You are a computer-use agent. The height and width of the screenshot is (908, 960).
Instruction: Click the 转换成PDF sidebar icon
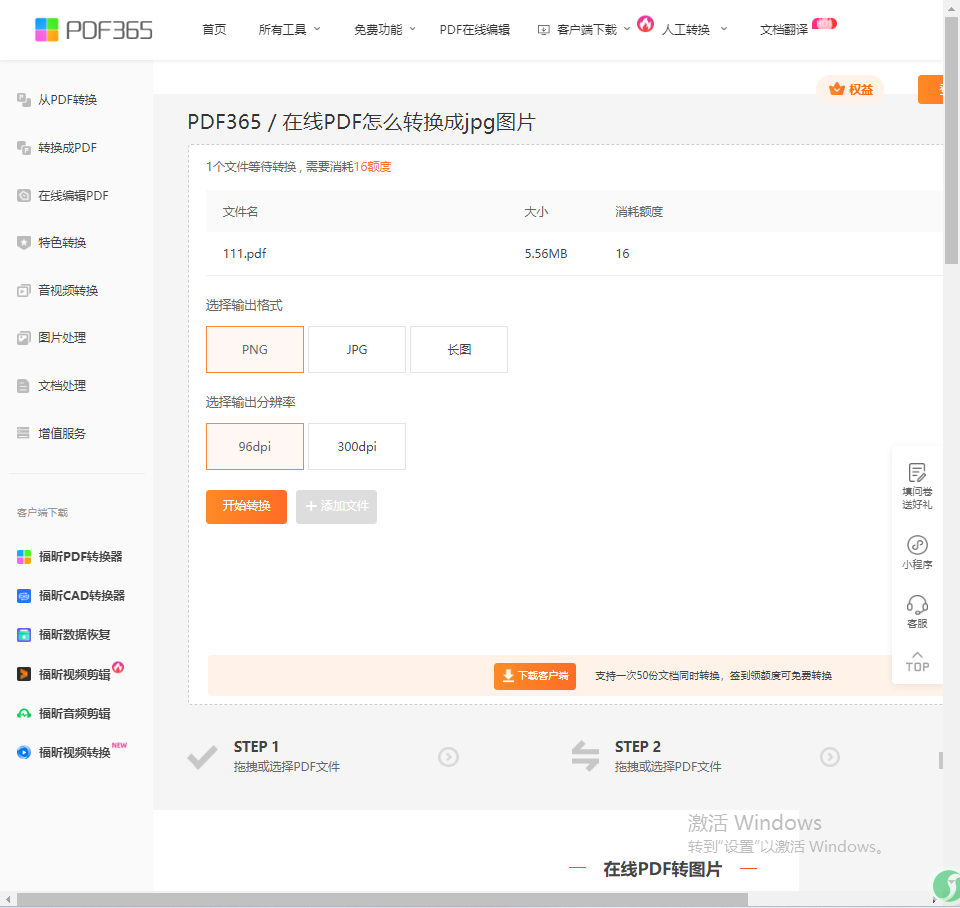24,148
